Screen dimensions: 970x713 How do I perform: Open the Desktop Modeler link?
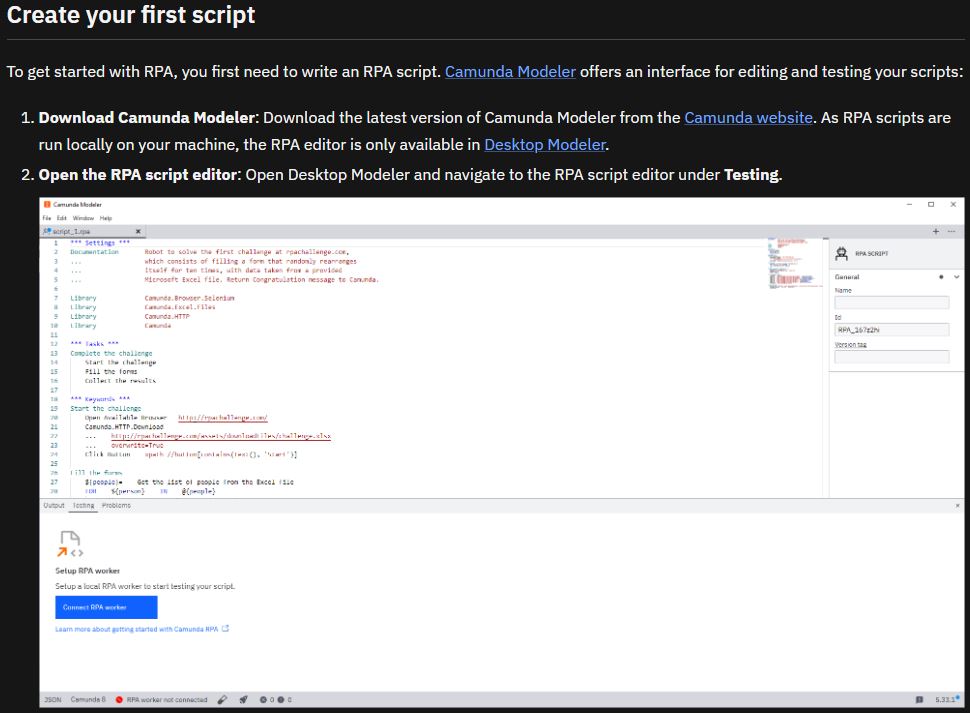click(545, 145)
